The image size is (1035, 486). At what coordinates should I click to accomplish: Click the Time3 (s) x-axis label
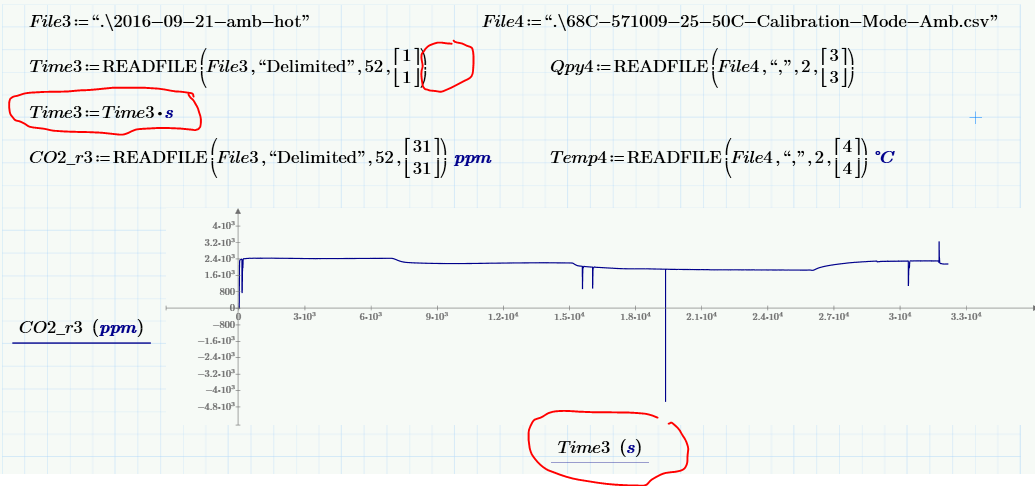tap(599, 448)
